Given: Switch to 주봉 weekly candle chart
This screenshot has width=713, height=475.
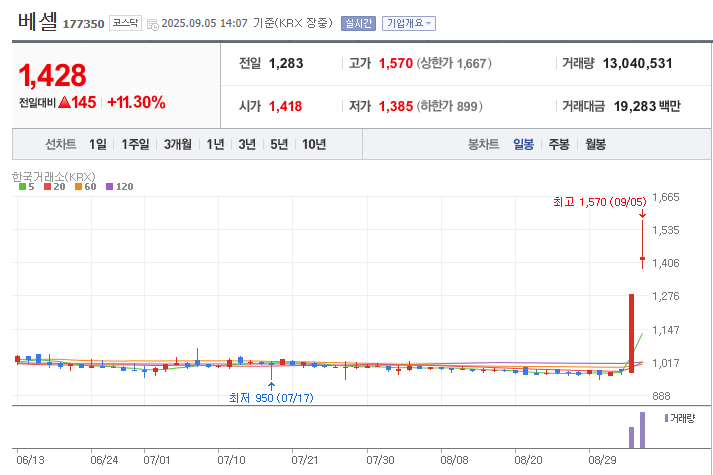Looking at the screenshot, I should (x=559, y=145).
